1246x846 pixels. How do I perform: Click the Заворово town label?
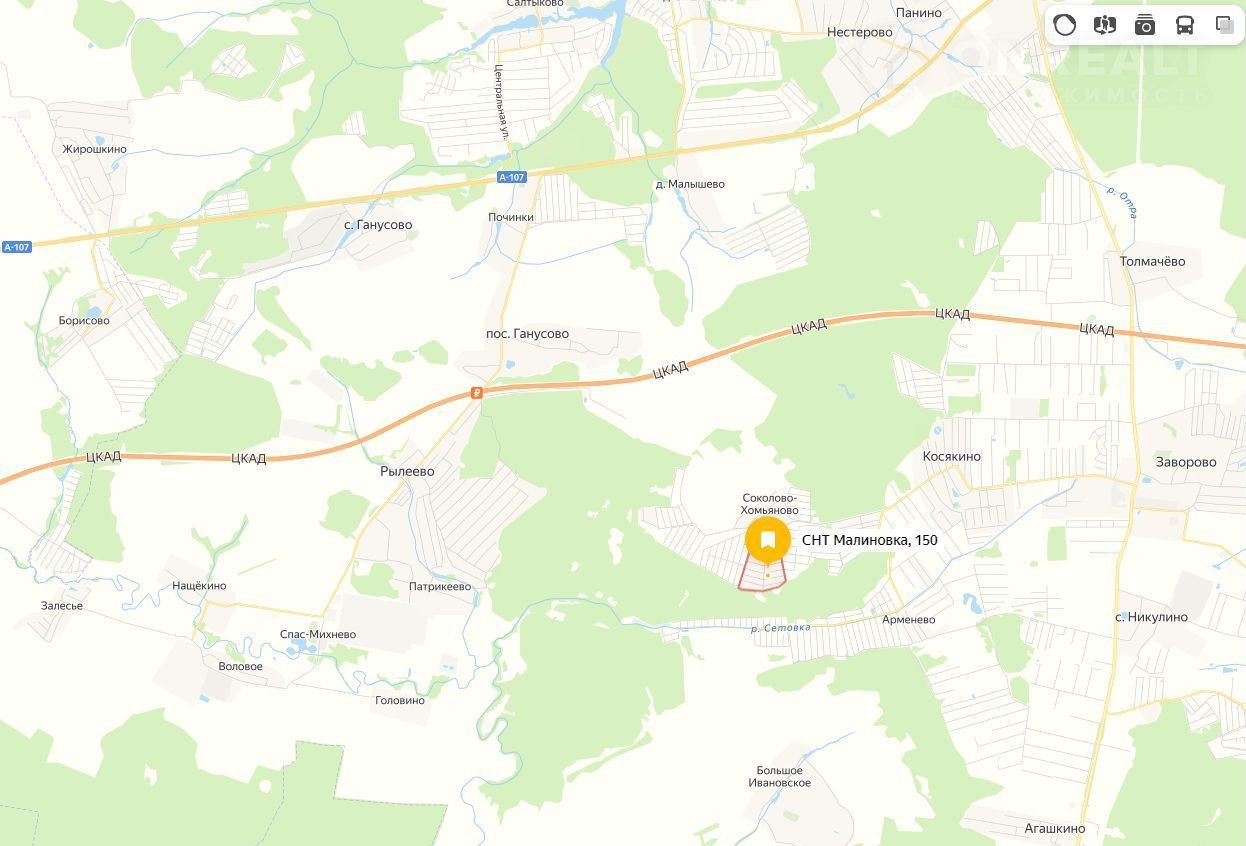coord(1186,462)
